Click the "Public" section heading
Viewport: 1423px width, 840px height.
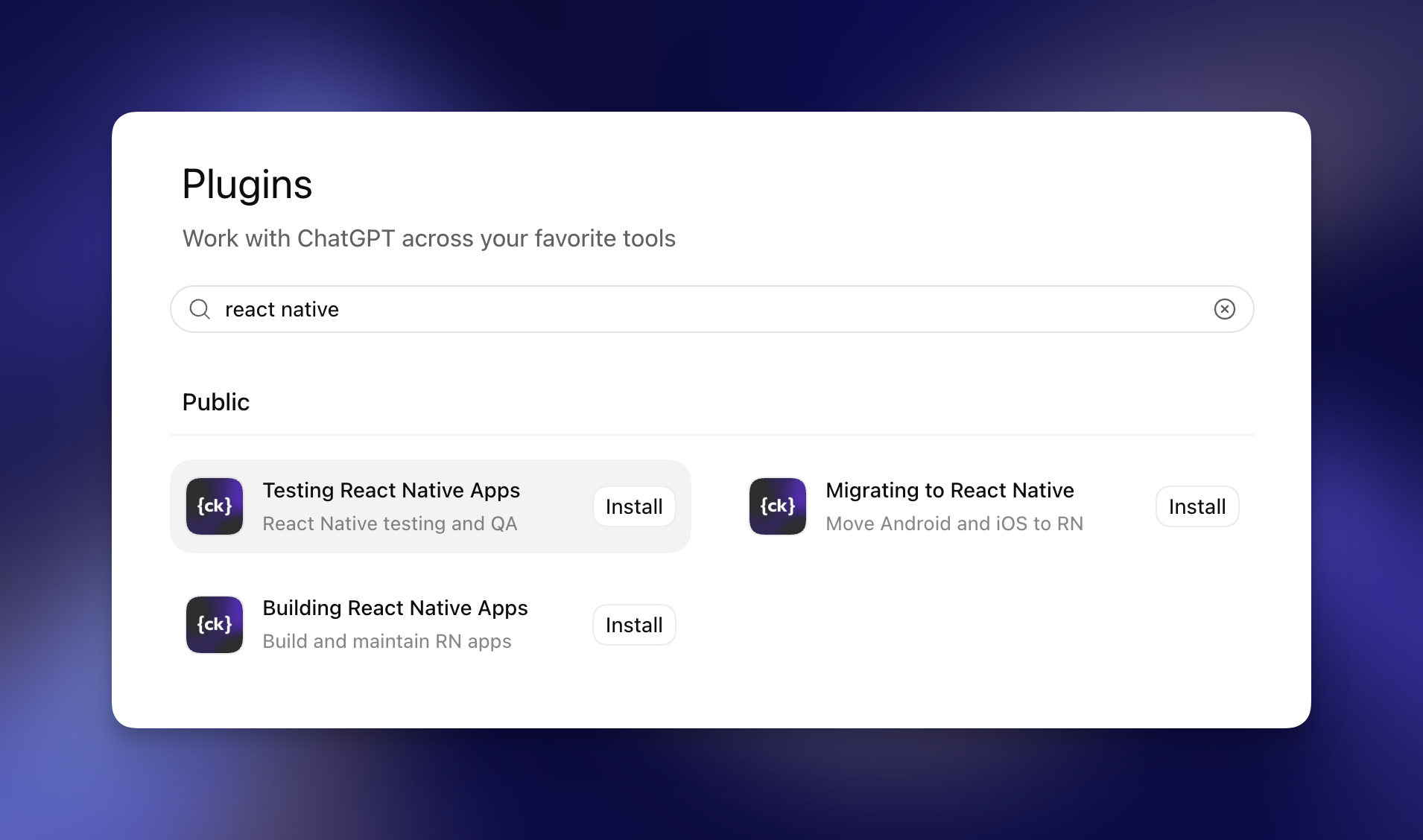point(216,402)
